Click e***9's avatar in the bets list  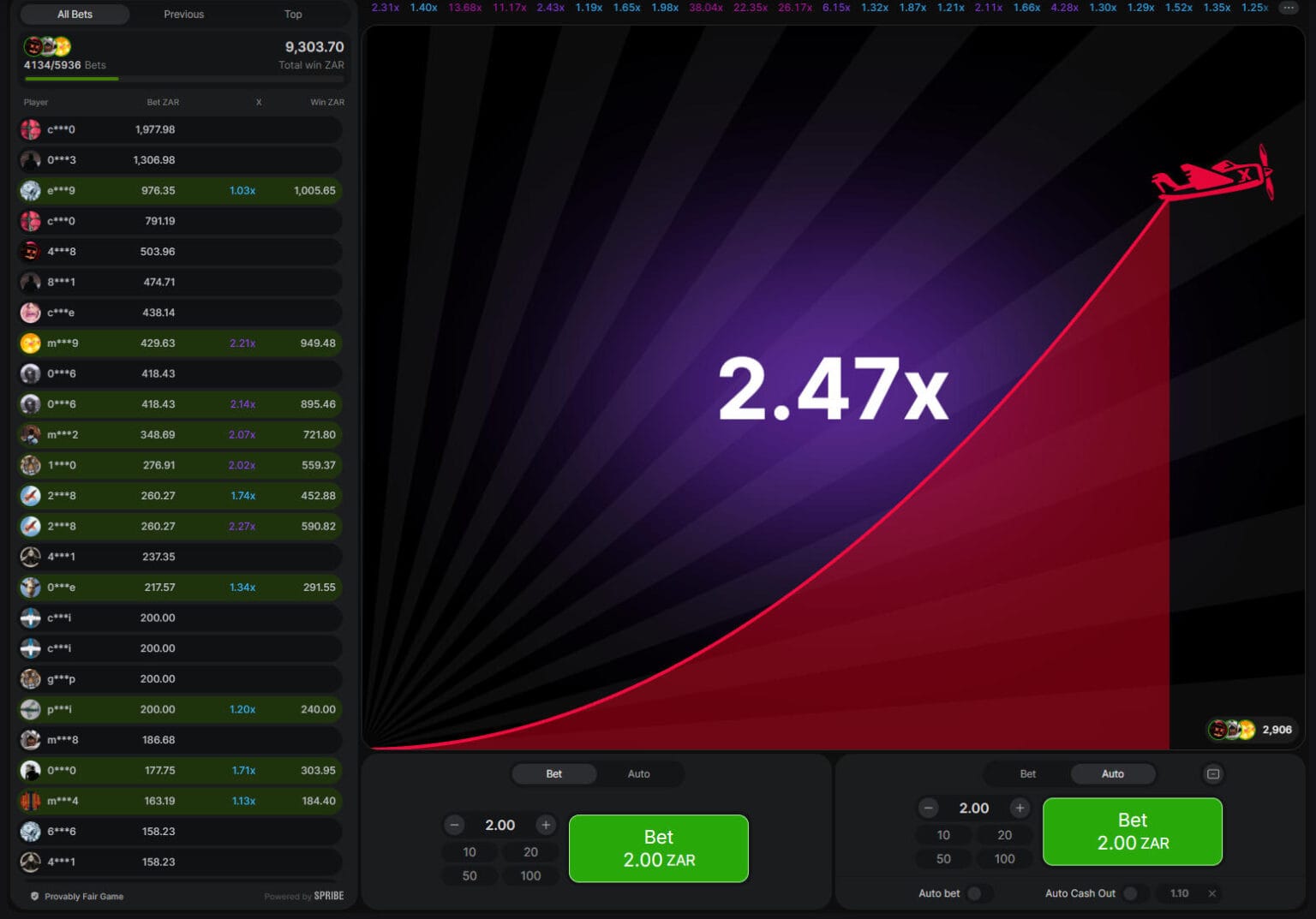coord(31,190)
